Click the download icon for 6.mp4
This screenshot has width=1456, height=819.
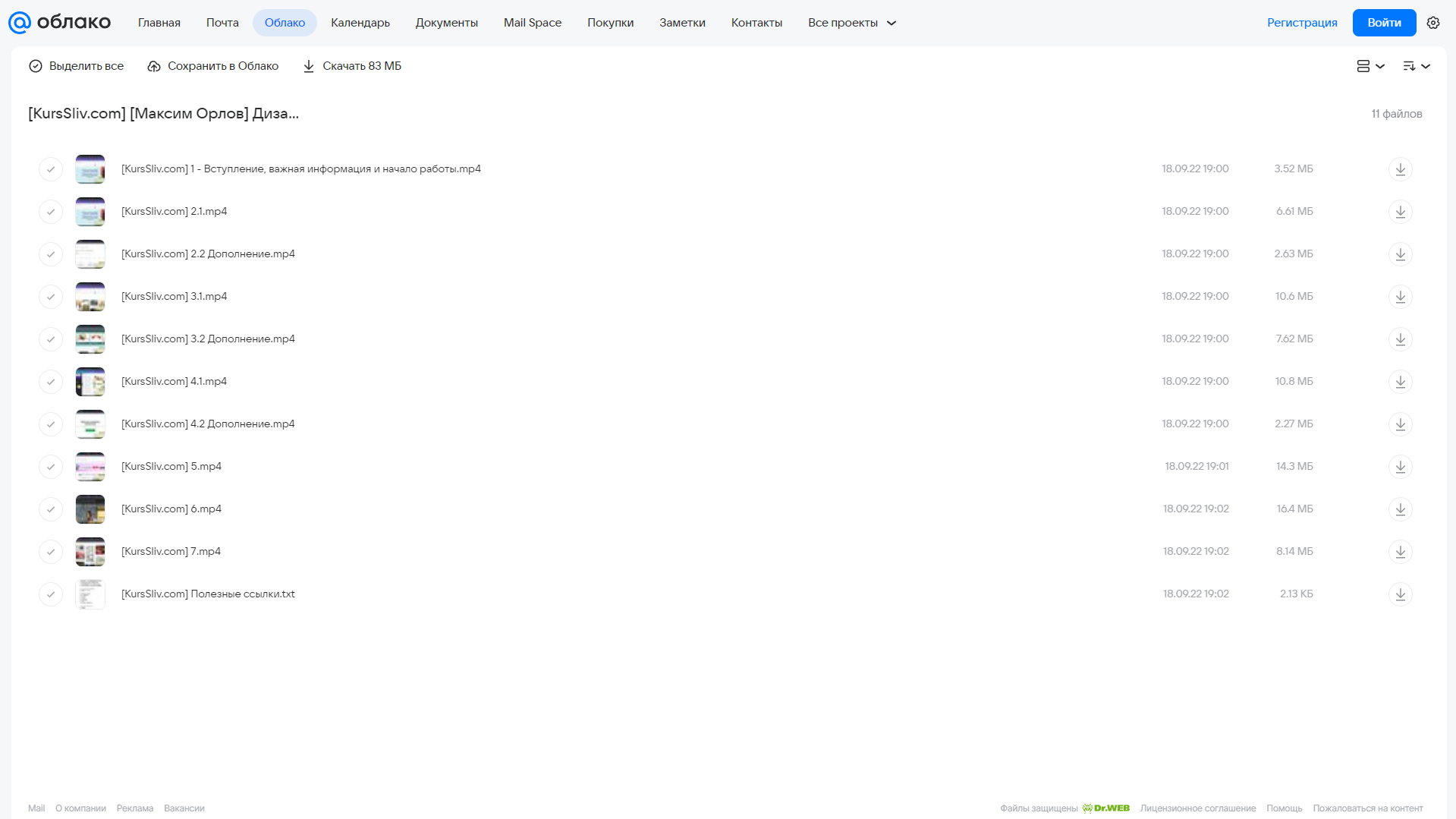1400,509
